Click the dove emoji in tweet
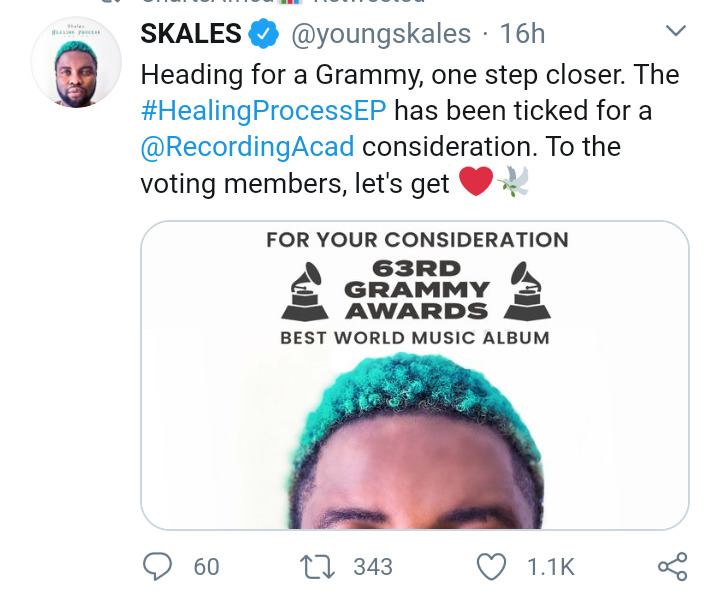The image size is (720, 595). click(x=512, y=181)
